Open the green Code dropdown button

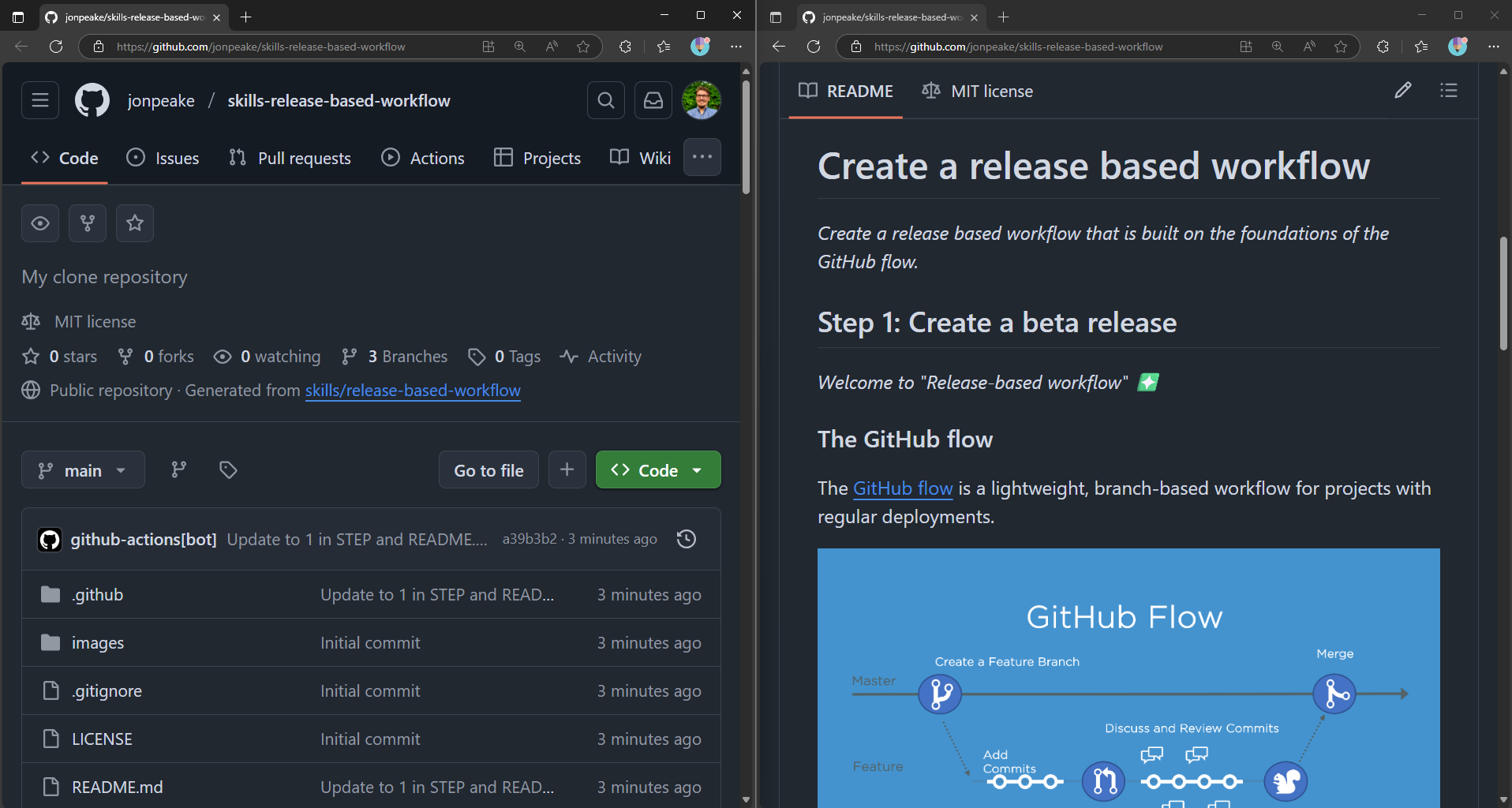(658, 470)
